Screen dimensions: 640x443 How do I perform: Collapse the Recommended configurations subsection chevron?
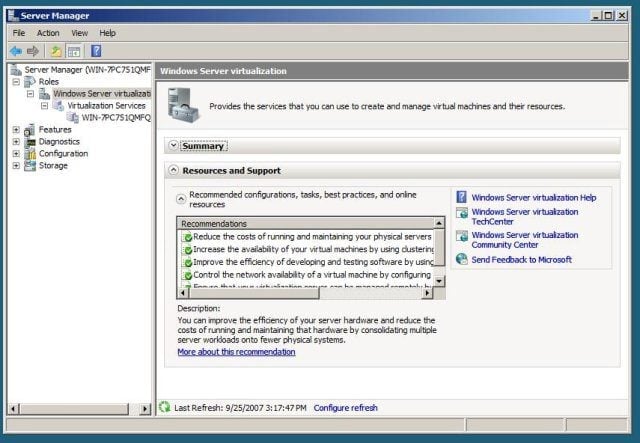point(181,199)
